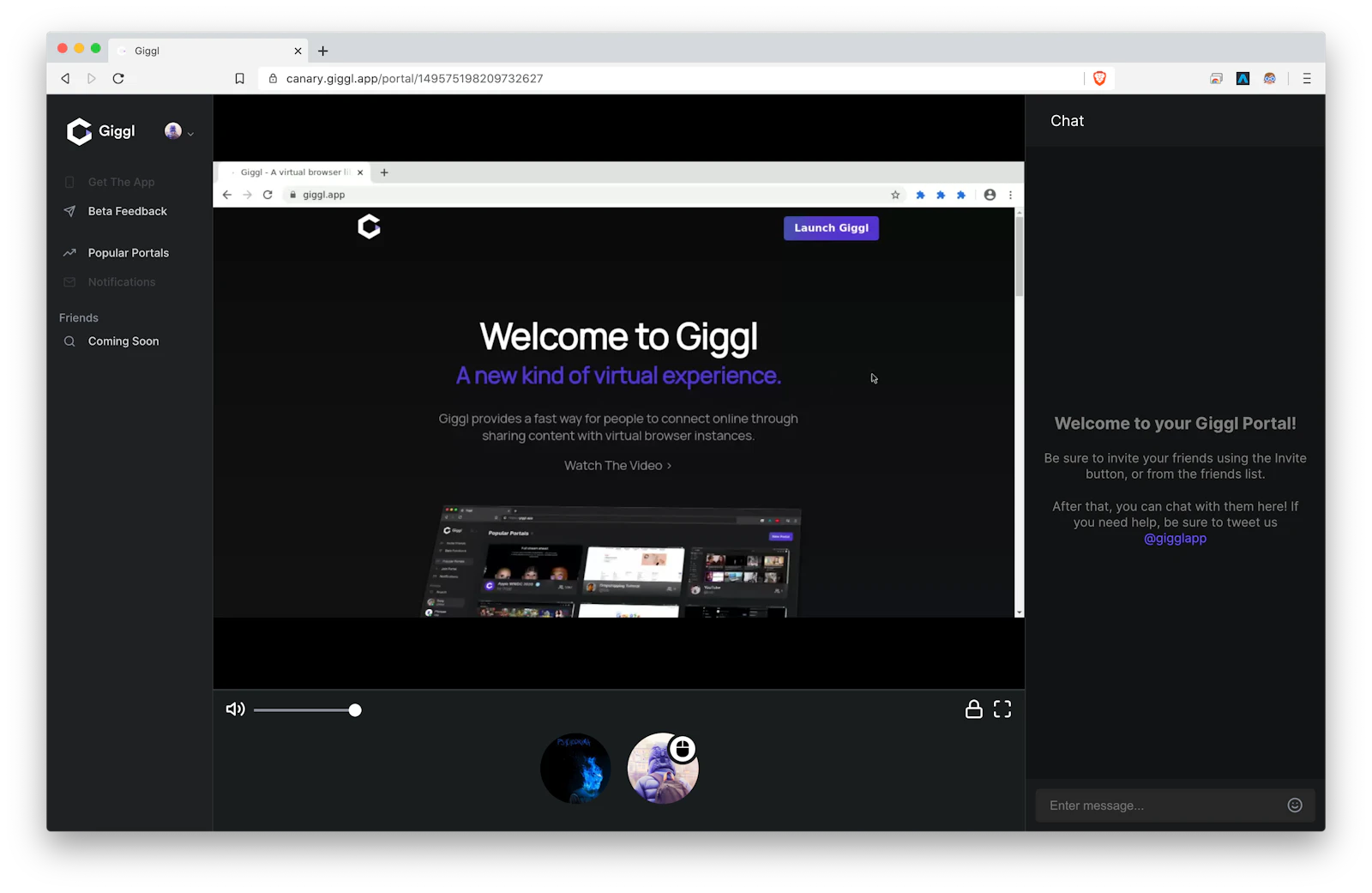Image resolution: width=1372 pixels, height=893 pixels.
Task: Click first extension puzzle icon in virtual browser
Action: pos(920,195)
